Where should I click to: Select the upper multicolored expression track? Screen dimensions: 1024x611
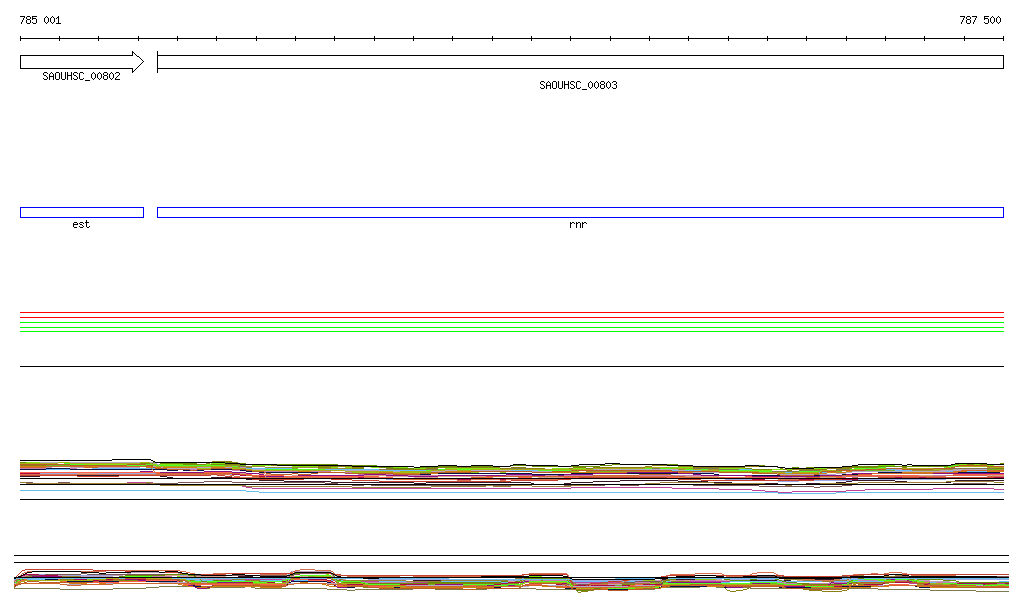point(510,475)
